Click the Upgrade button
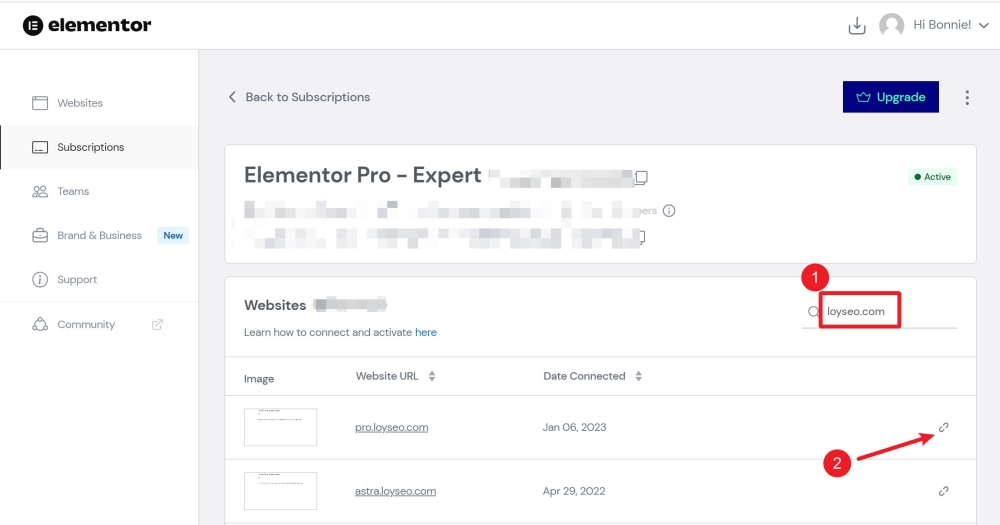 tap(890, 97)
